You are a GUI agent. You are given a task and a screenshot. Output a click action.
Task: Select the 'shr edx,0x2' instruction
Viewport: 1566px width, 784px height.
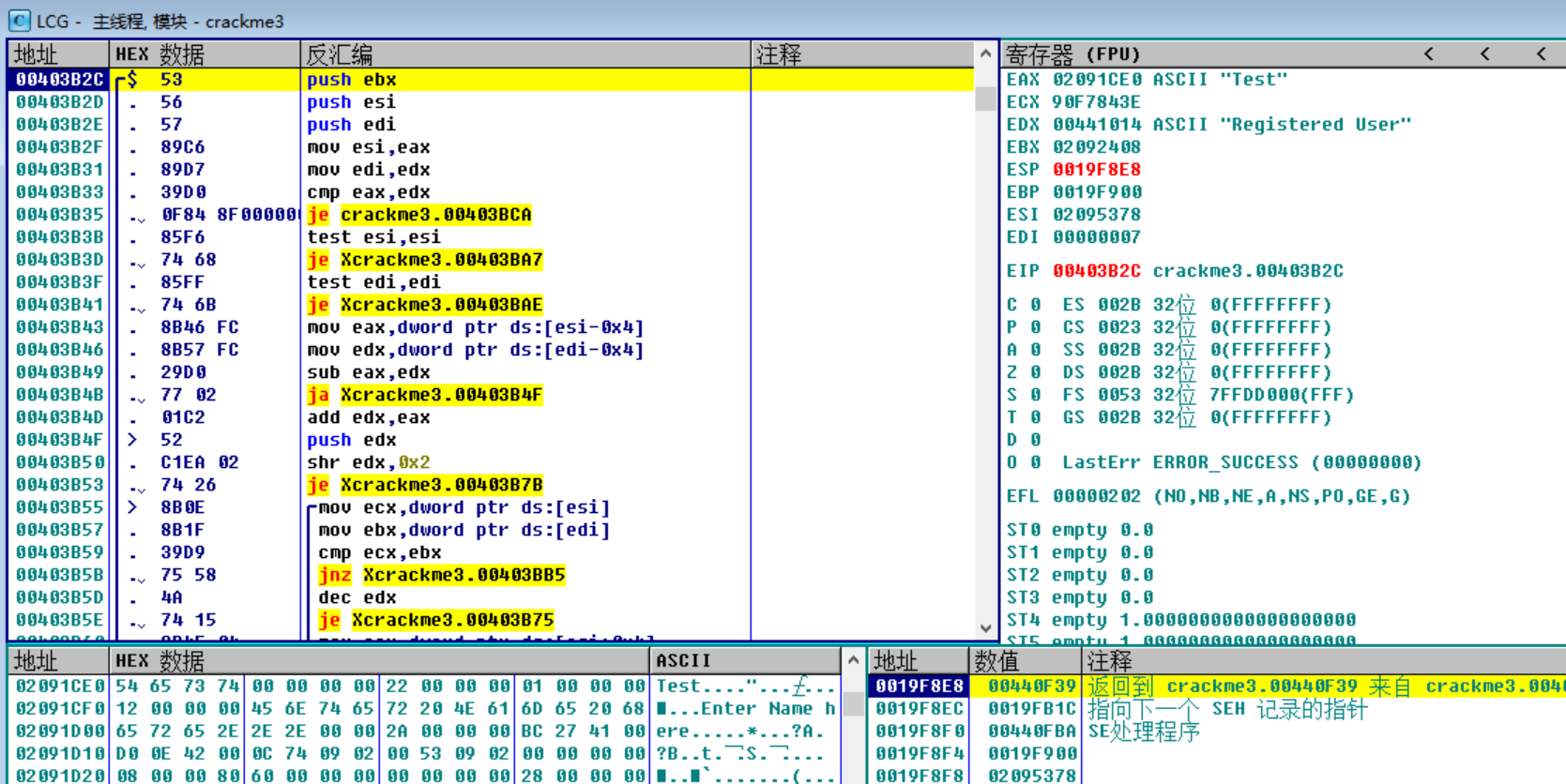(x=368, y=462)
